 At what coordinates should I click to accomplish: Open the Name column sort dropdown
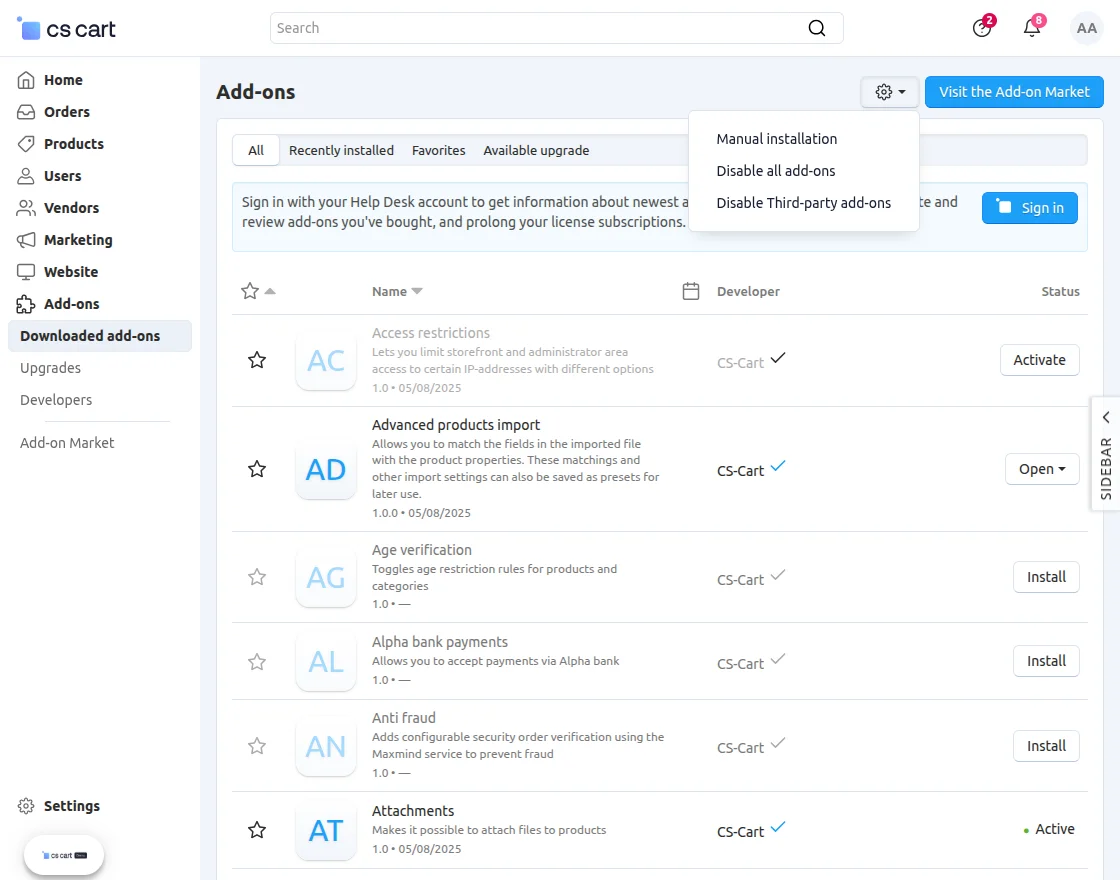(x=397, y=291)
